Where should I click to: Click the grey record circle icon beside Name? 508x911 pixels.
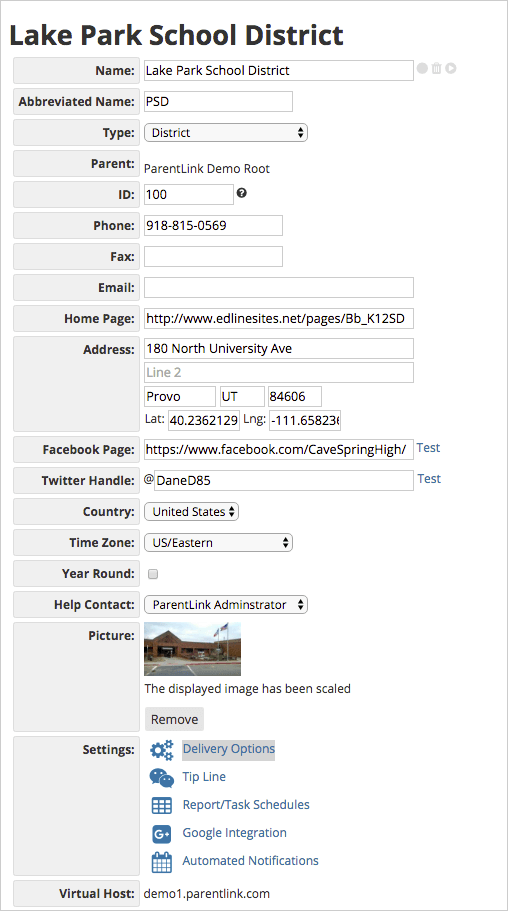tap(422, 69)
